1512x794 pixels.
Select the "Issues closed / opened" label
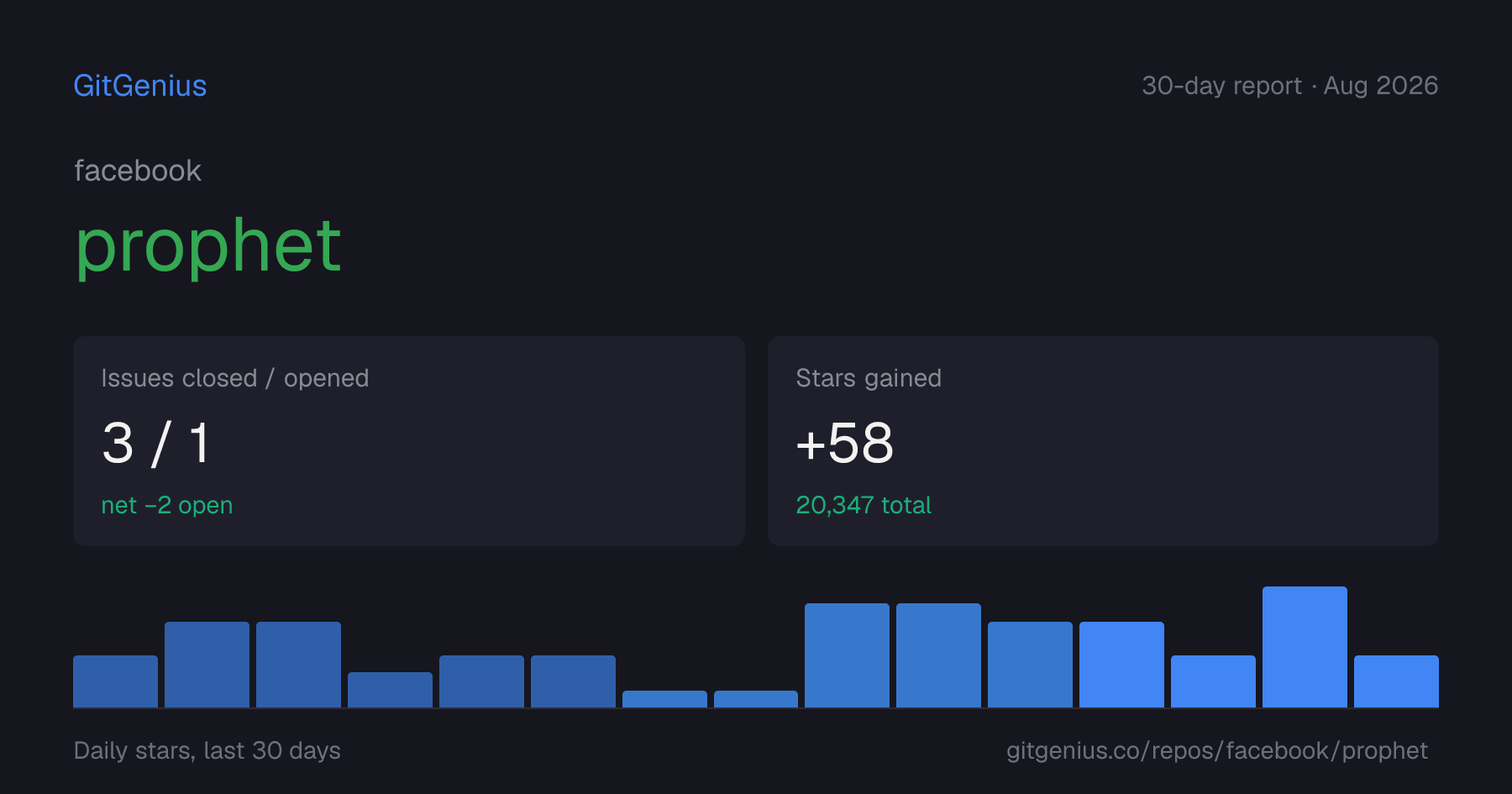pyautogui.click(x=235, y=378)
